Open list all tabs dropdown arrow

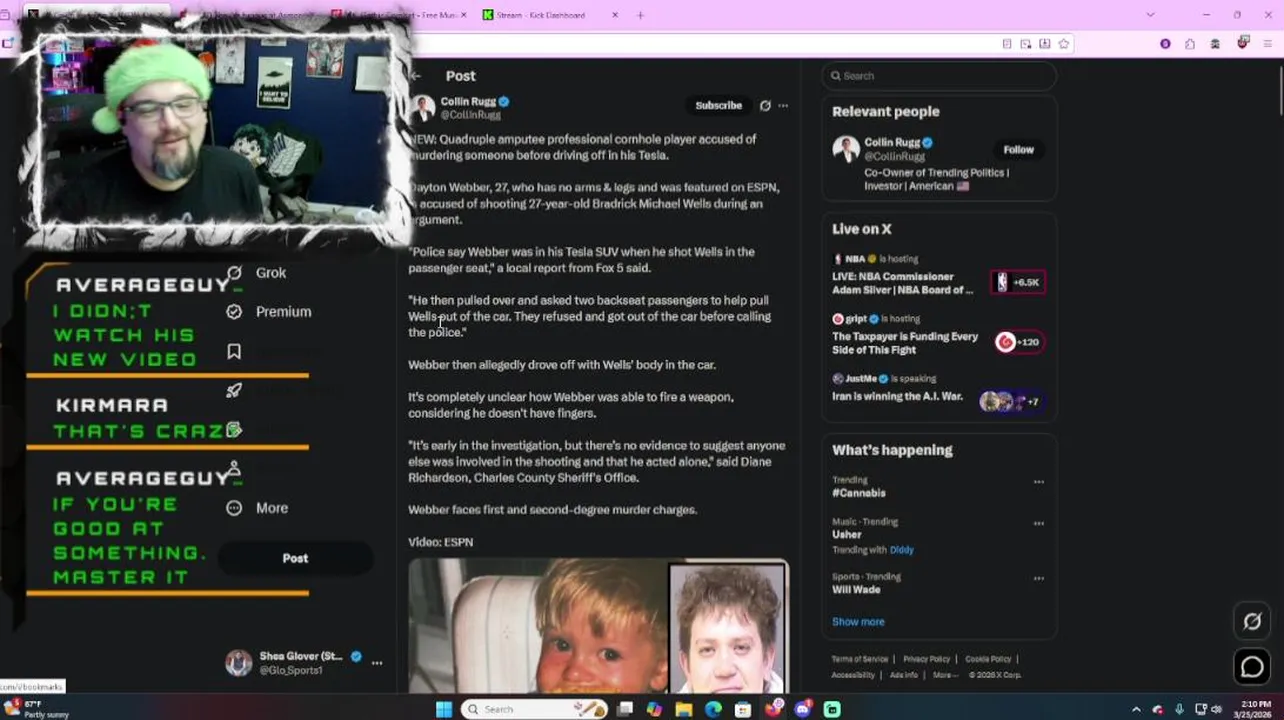point(1150,15)
